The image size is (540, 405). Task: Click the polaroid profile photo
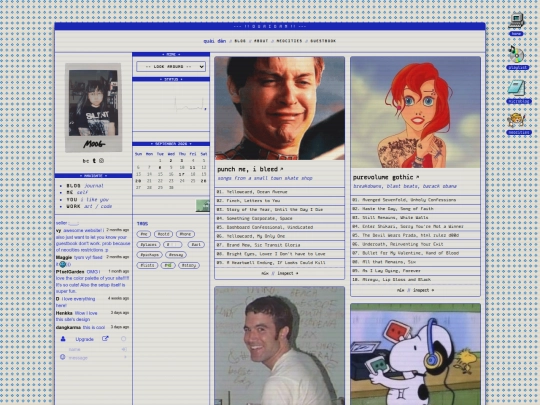click(x=93, y=107)
